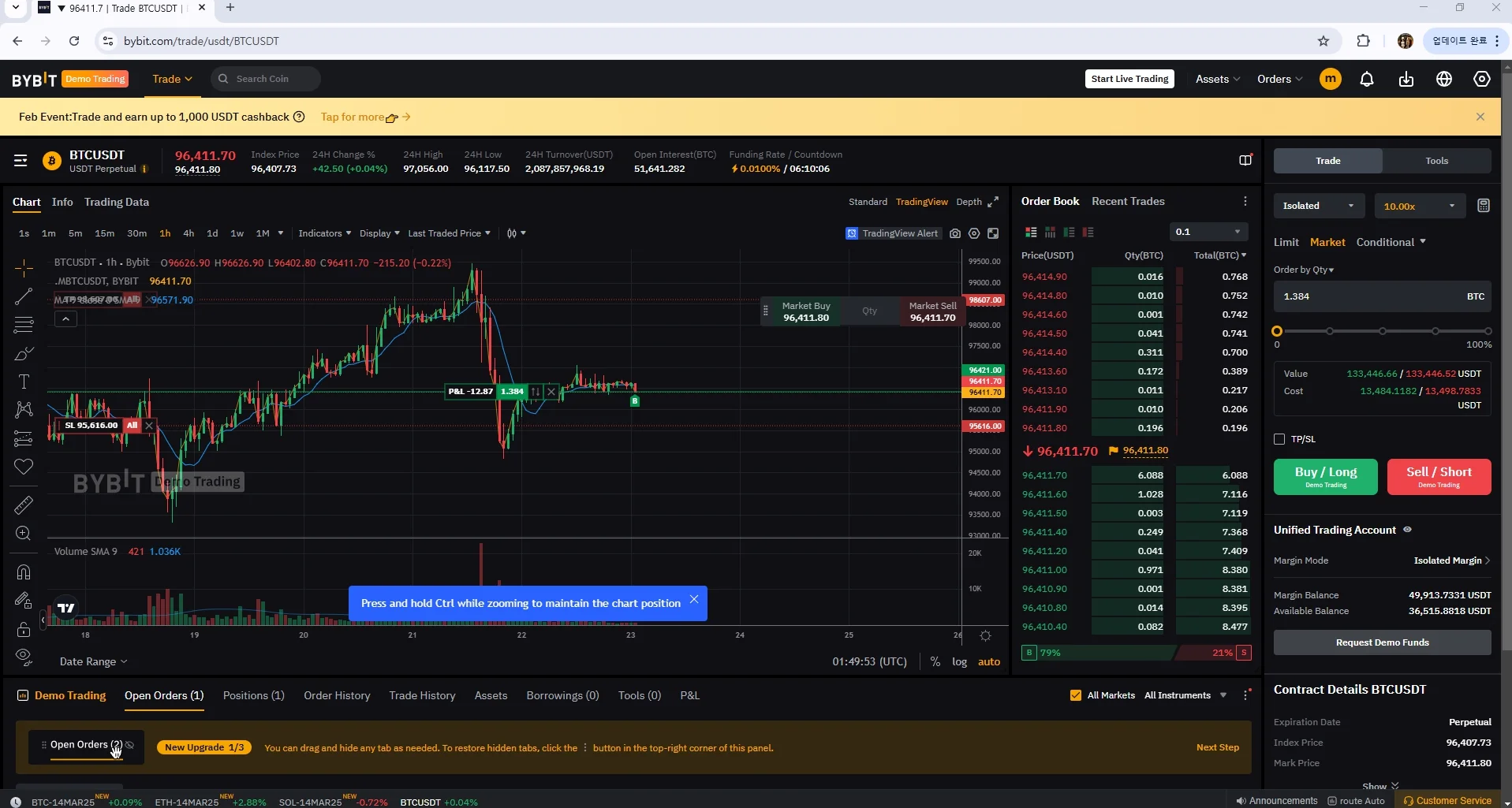Image resolution: width=1512 pixels, height=808 pixels.
Task: Activate the chart zoom-in tool
Action: click(24, 534)
